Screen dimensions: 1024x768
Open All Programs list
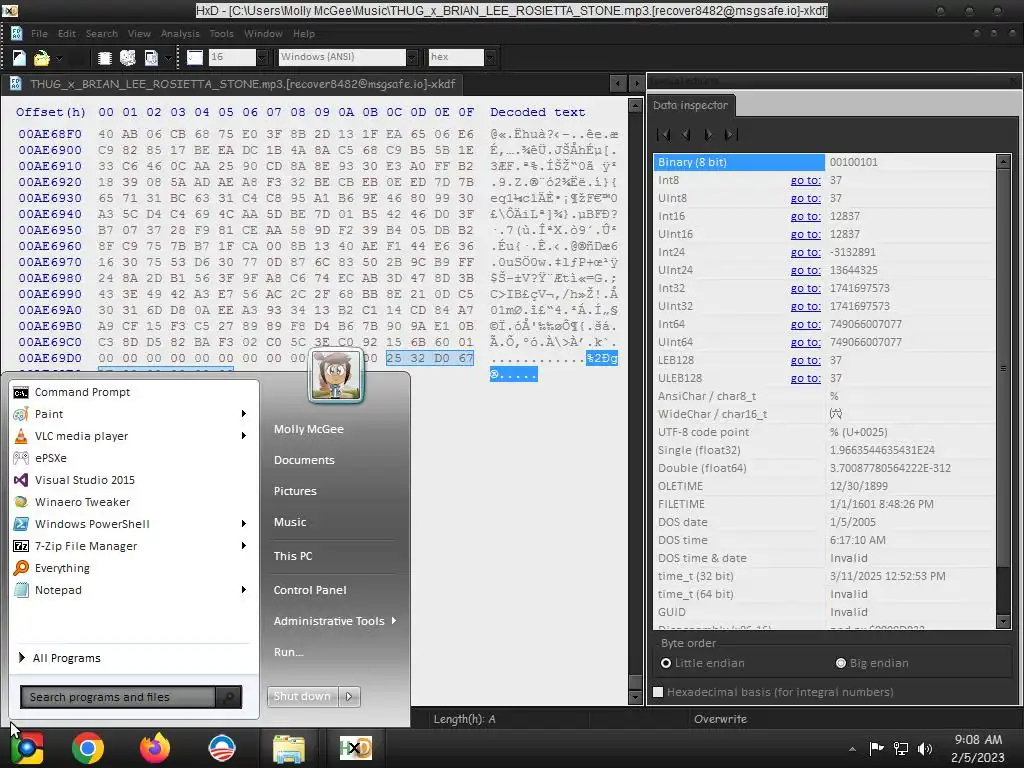click(60, 658)
